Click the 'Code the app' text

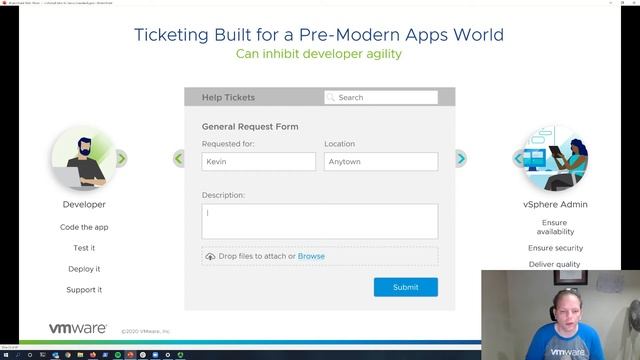(x=84, y=227)
